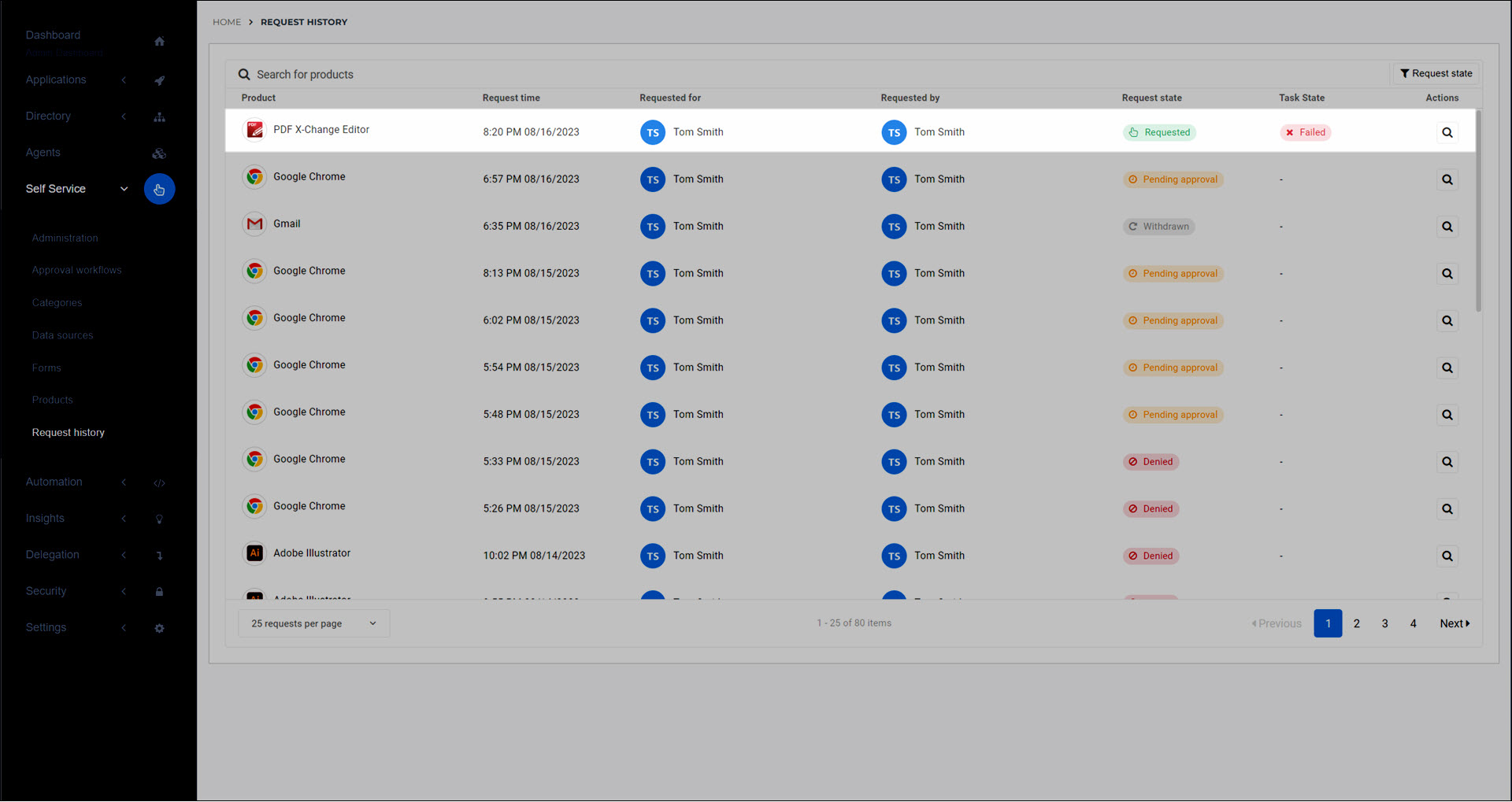The height and width of the screenshot is (802, 1512).
Task: Go to page 4 of requests
Action: 1413,624
